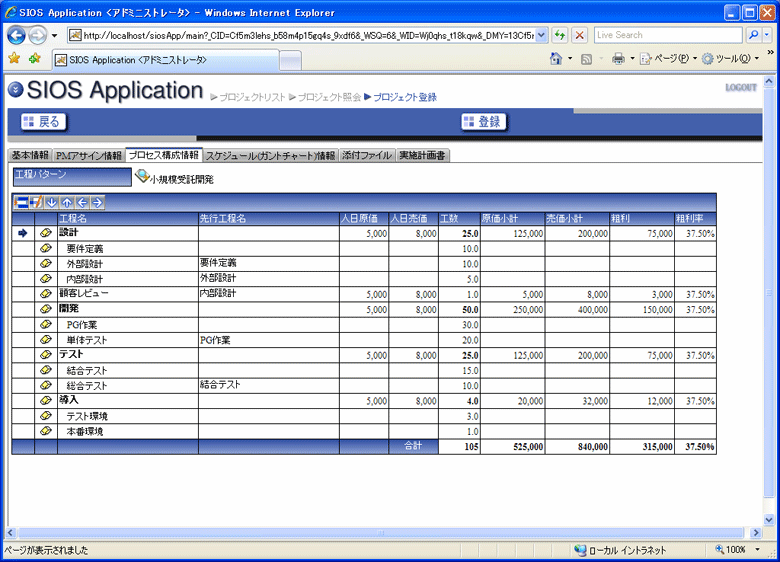Viewport: 780px width, 562px height.
Task: Click the total 売価小計 cell 840,000
Action: pos(577,447)
